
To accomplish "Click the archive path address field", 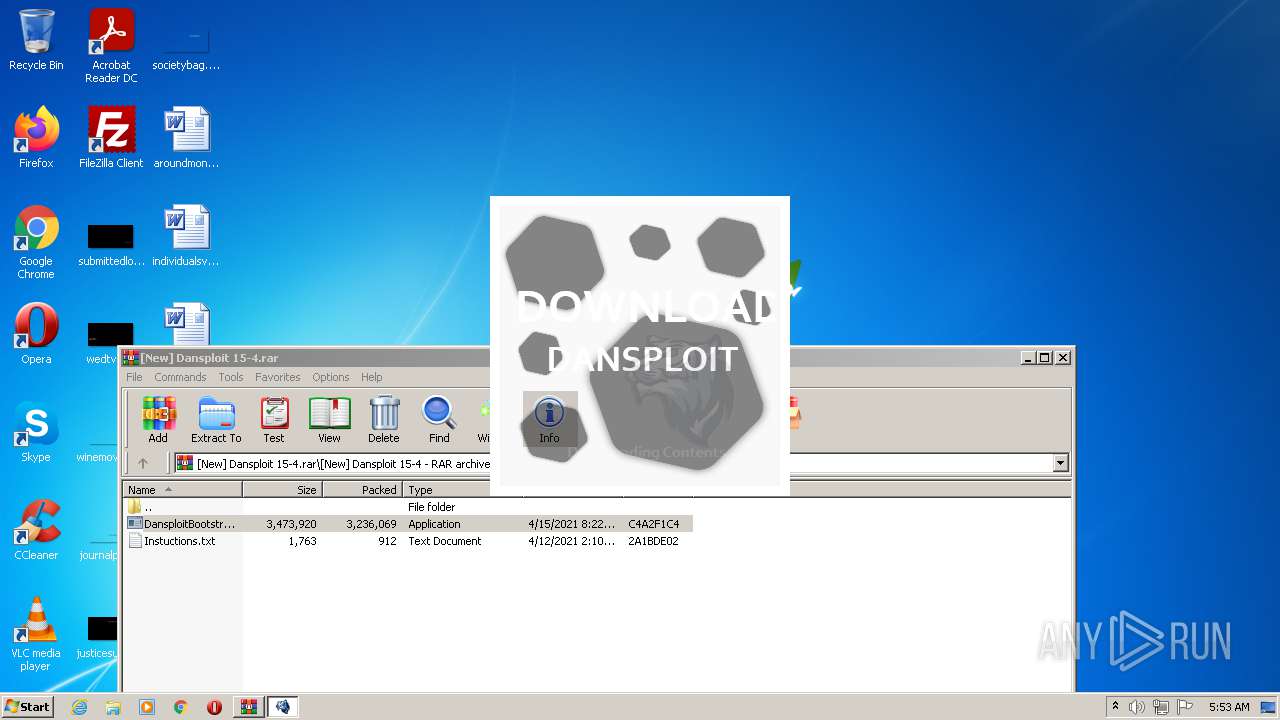I will pyautogui.click(x=621, y=463).
